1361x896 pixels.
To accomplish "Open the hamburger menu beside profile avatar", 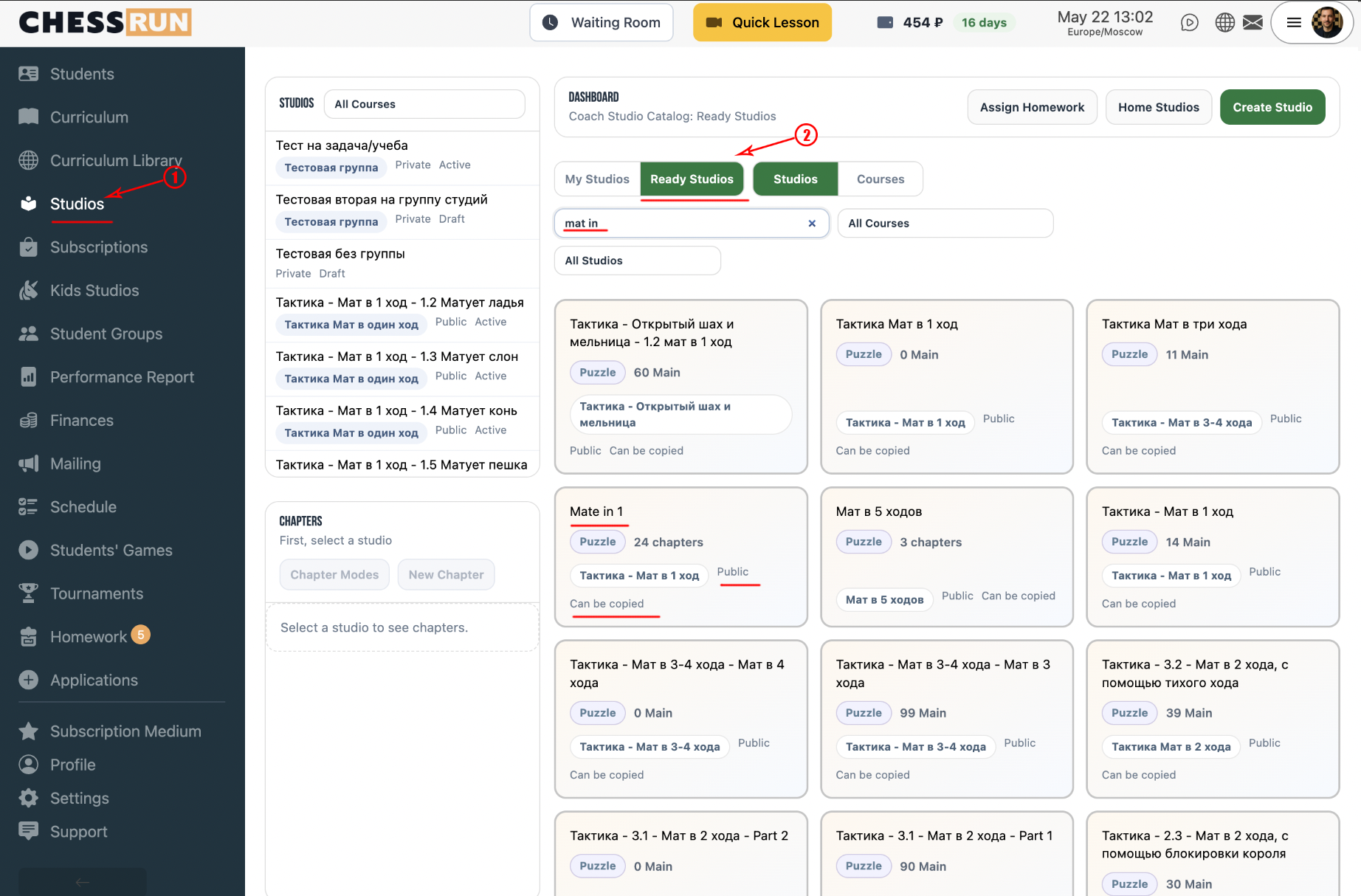I will 1294,23.
